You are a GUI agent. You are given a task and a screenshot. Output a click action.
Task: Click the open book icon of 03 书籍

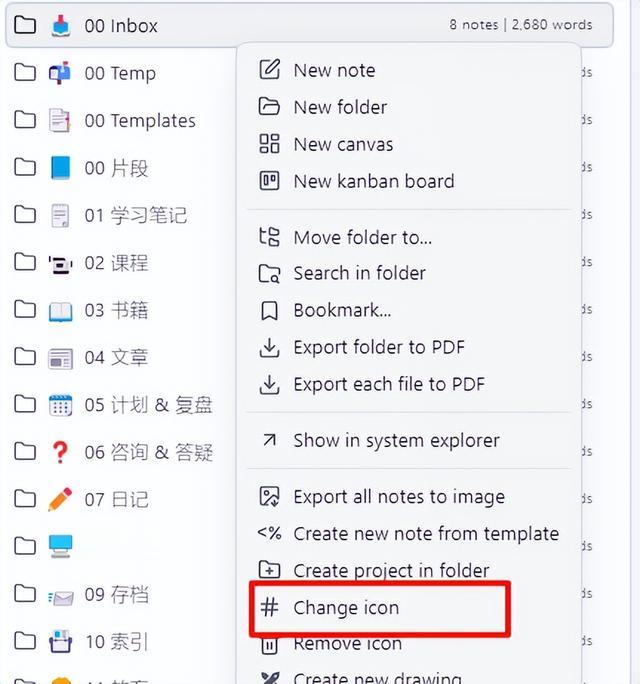pyautogui.click(x=60, y=311)
